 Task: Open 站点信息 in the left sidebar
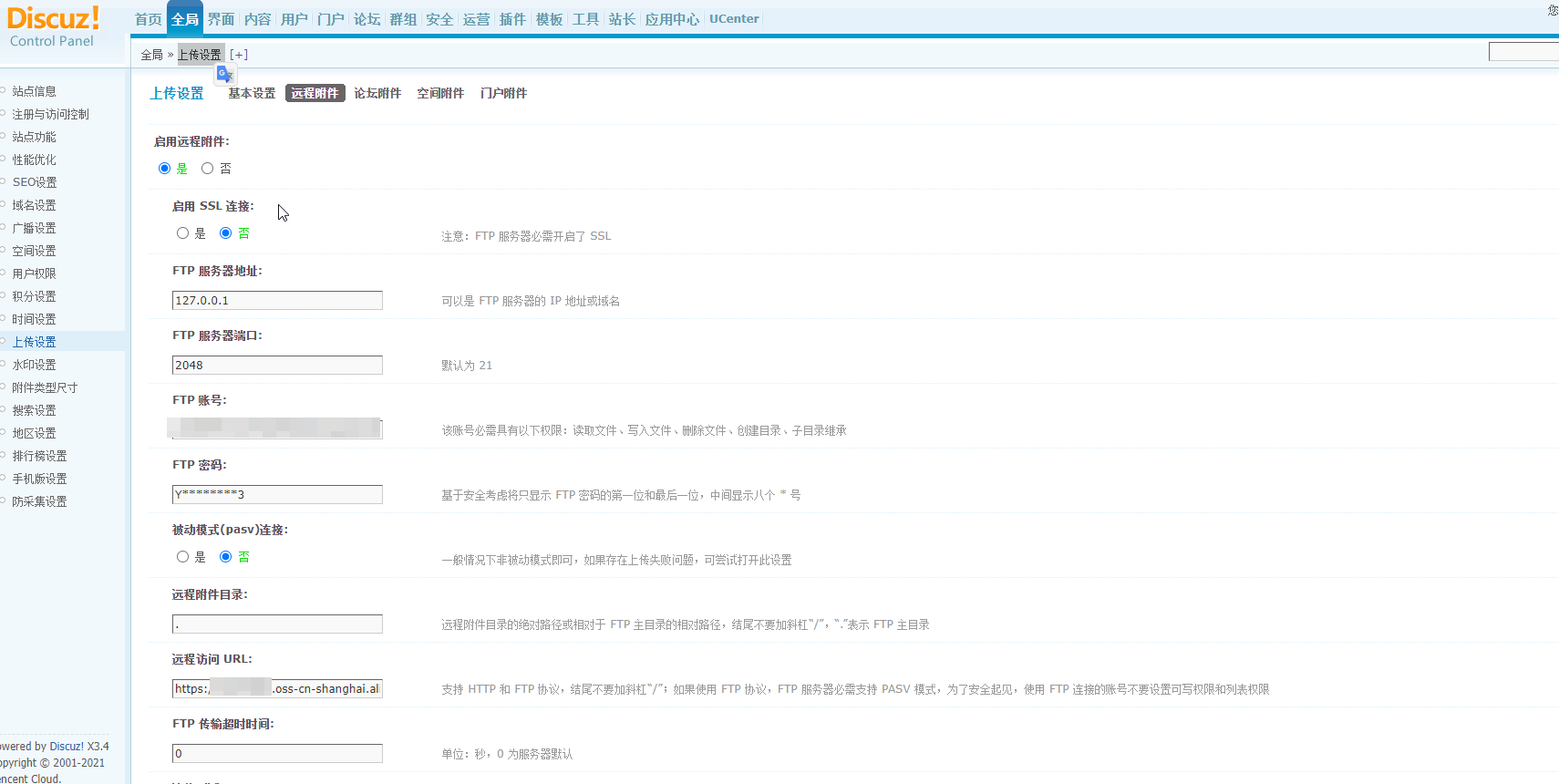(x=35, y=91)
